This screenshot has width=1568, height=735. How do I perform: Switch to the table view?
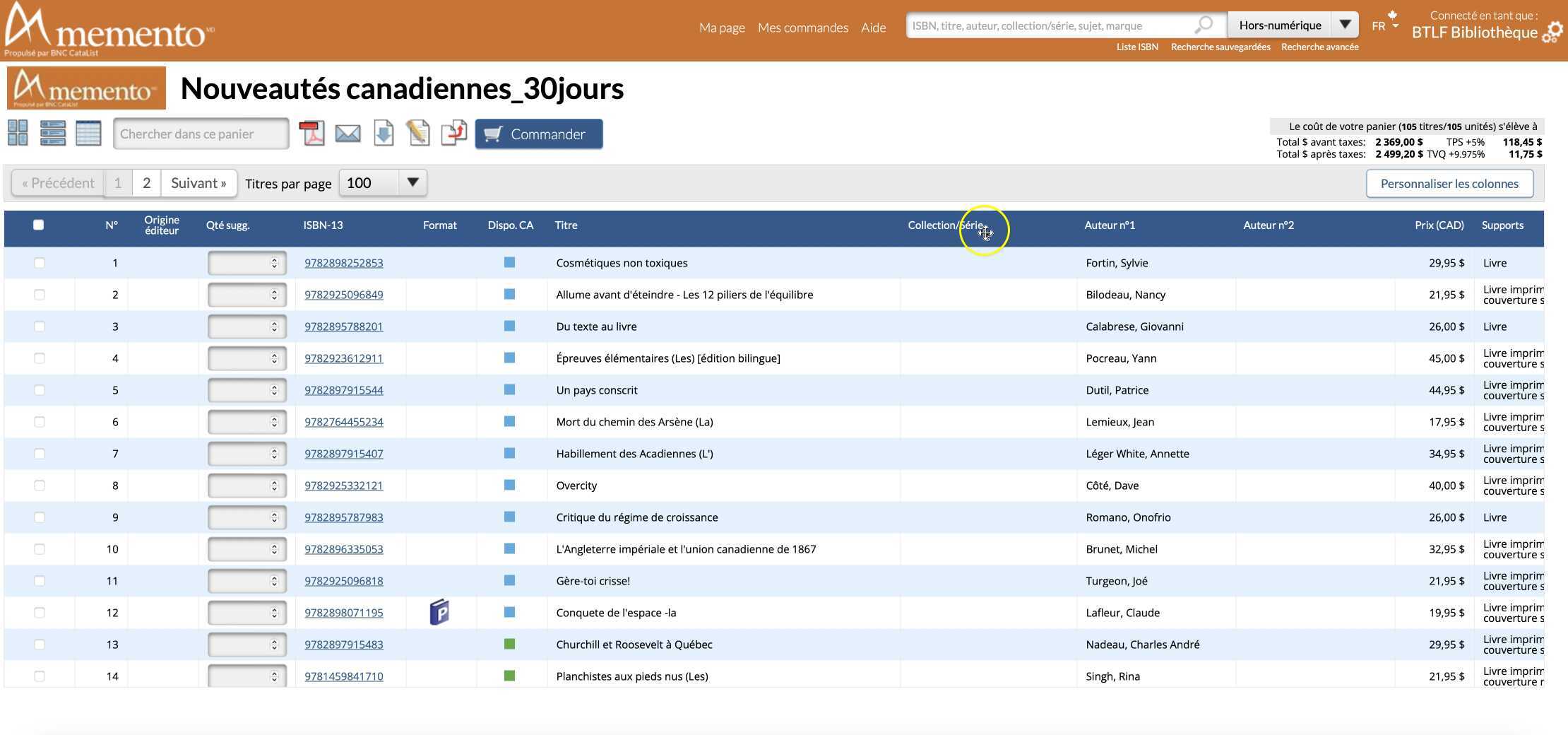pyautogui.click(x=88, y=133)
